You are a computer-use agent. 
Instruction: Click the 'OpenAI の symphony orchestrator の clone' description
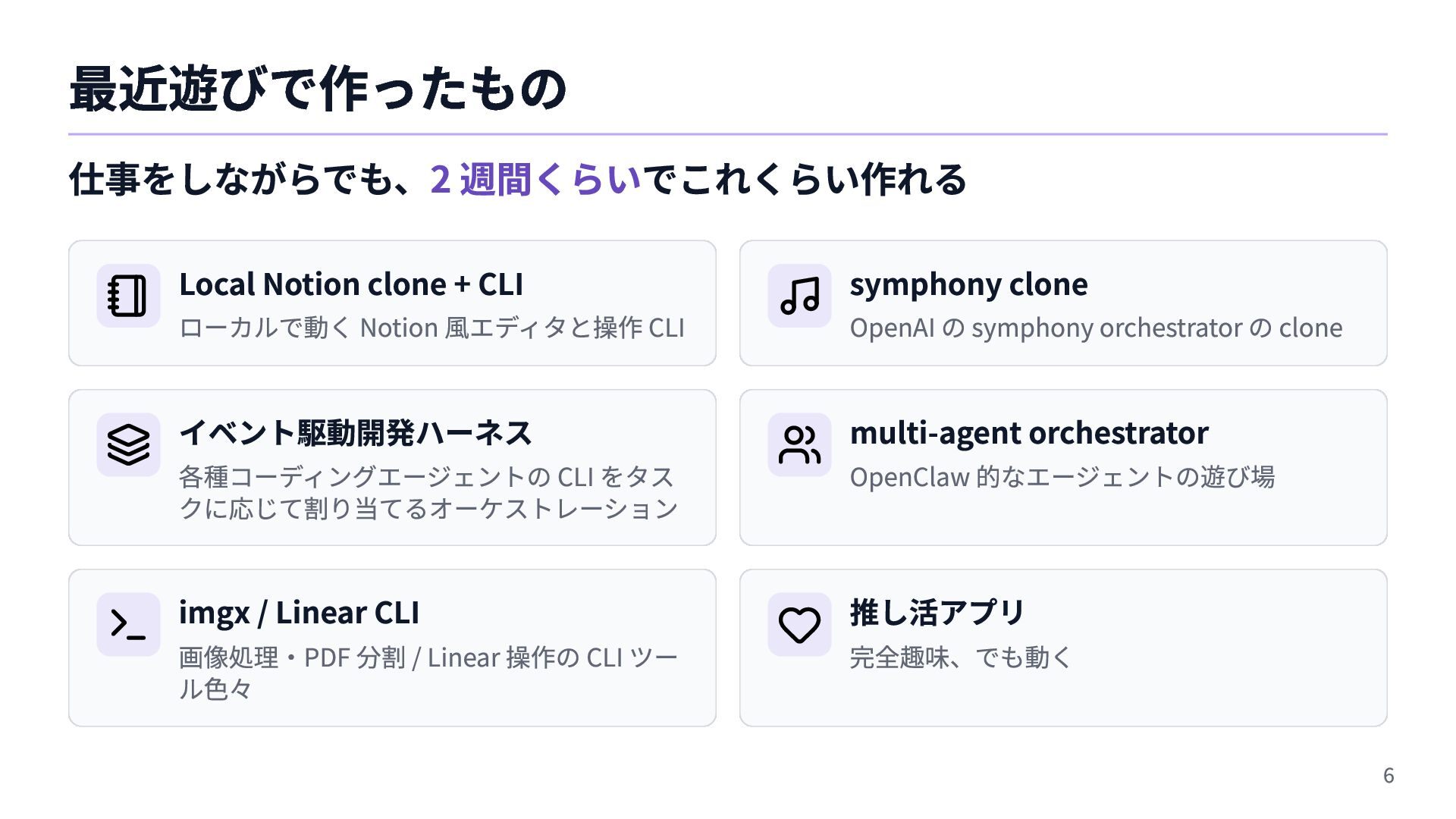pyautogui.click(x=1095, y=328)
